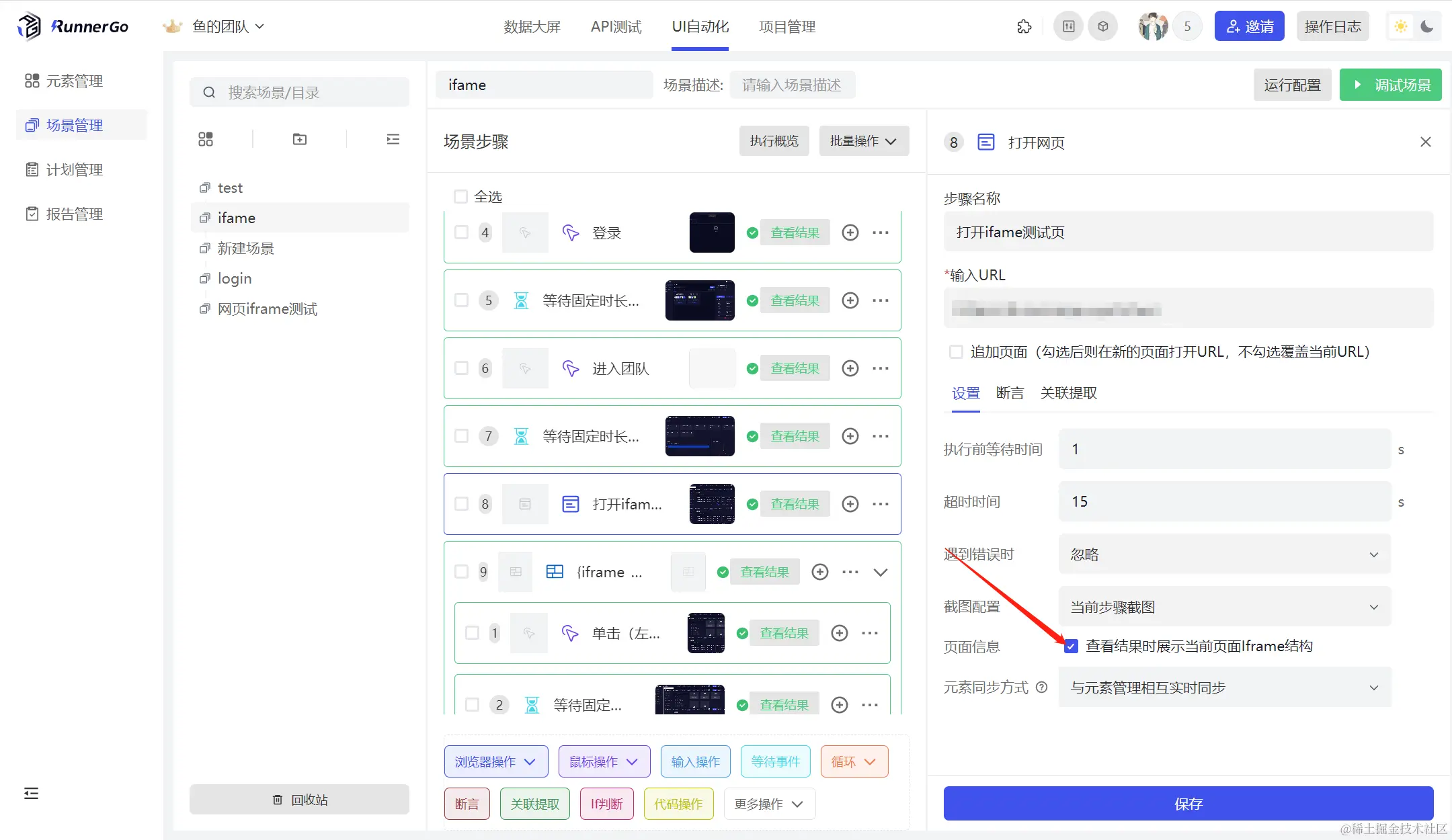Viewport: 1452px width, 840px height.
Task: Enable the 追加页面 checkbox
Action: [x=956, y=352]
